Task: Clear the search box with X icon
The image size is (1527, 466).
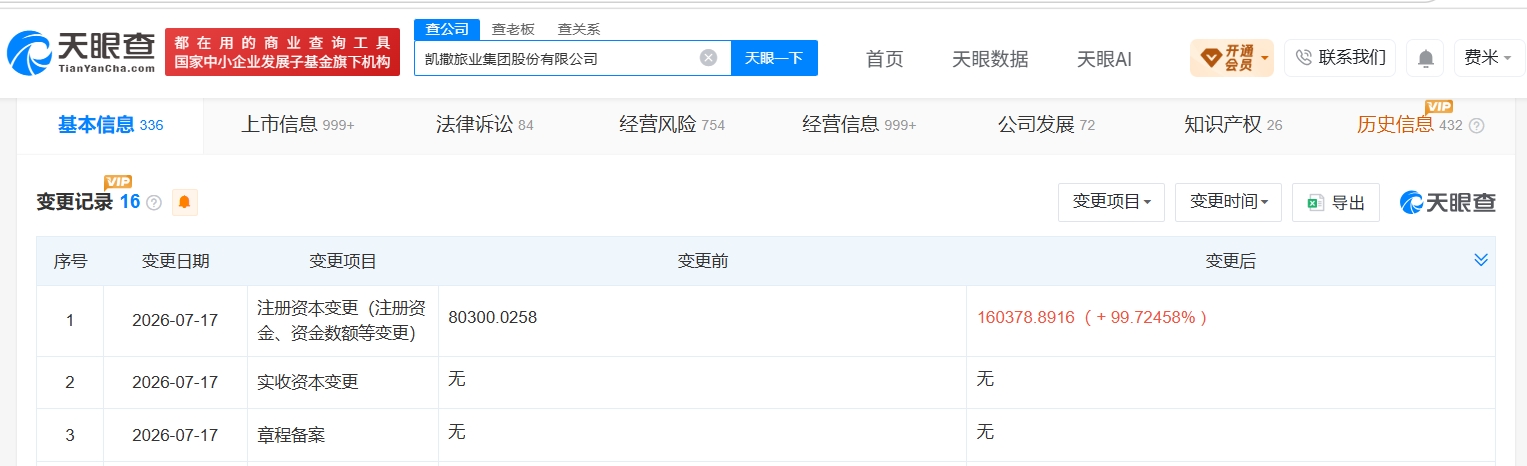Action: click(x=708, y=58)
